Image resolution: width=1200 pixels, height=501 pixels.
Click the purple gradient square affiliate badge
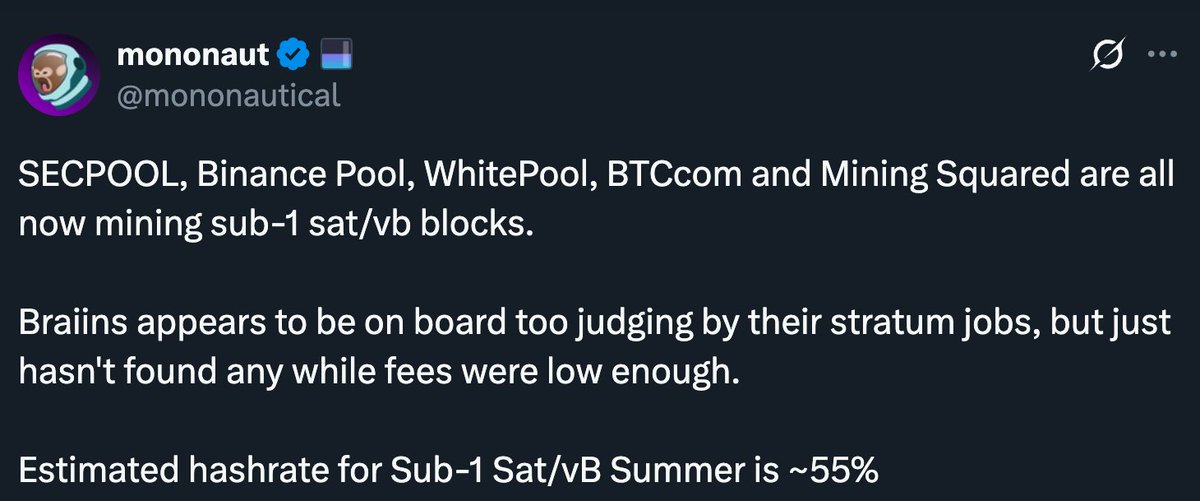[x=335, y=57]
